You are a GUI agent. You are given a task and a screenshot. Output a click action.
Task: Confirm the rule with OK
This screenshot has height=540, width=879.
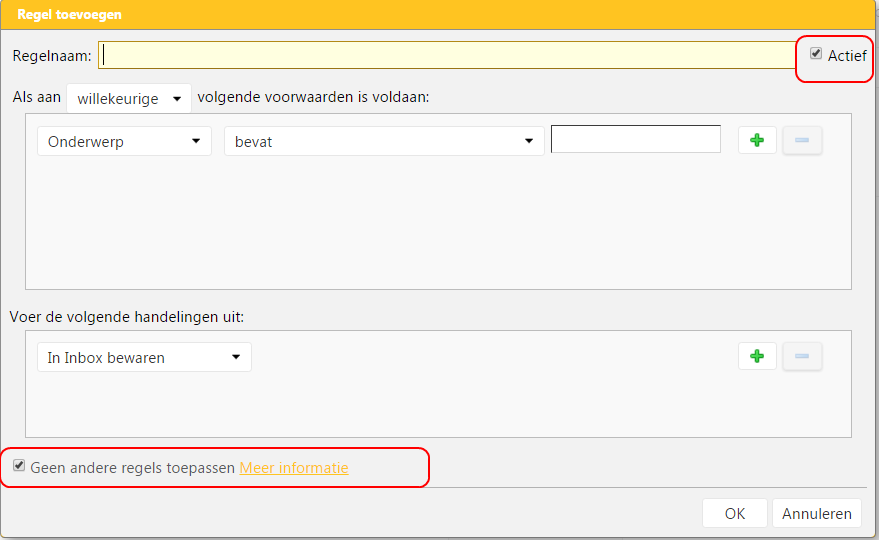click(734, 513)
